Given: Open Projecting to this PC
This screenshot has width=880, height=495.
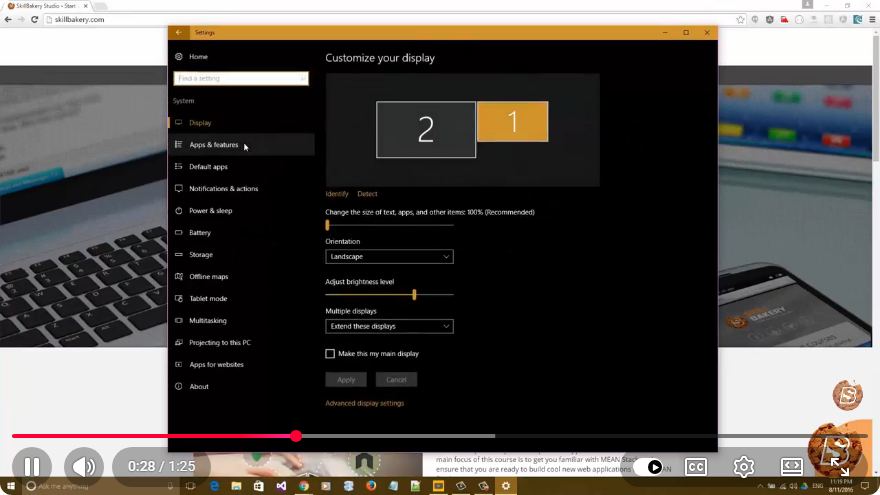Looking at the screenshot, I should [x=241, y=342].
